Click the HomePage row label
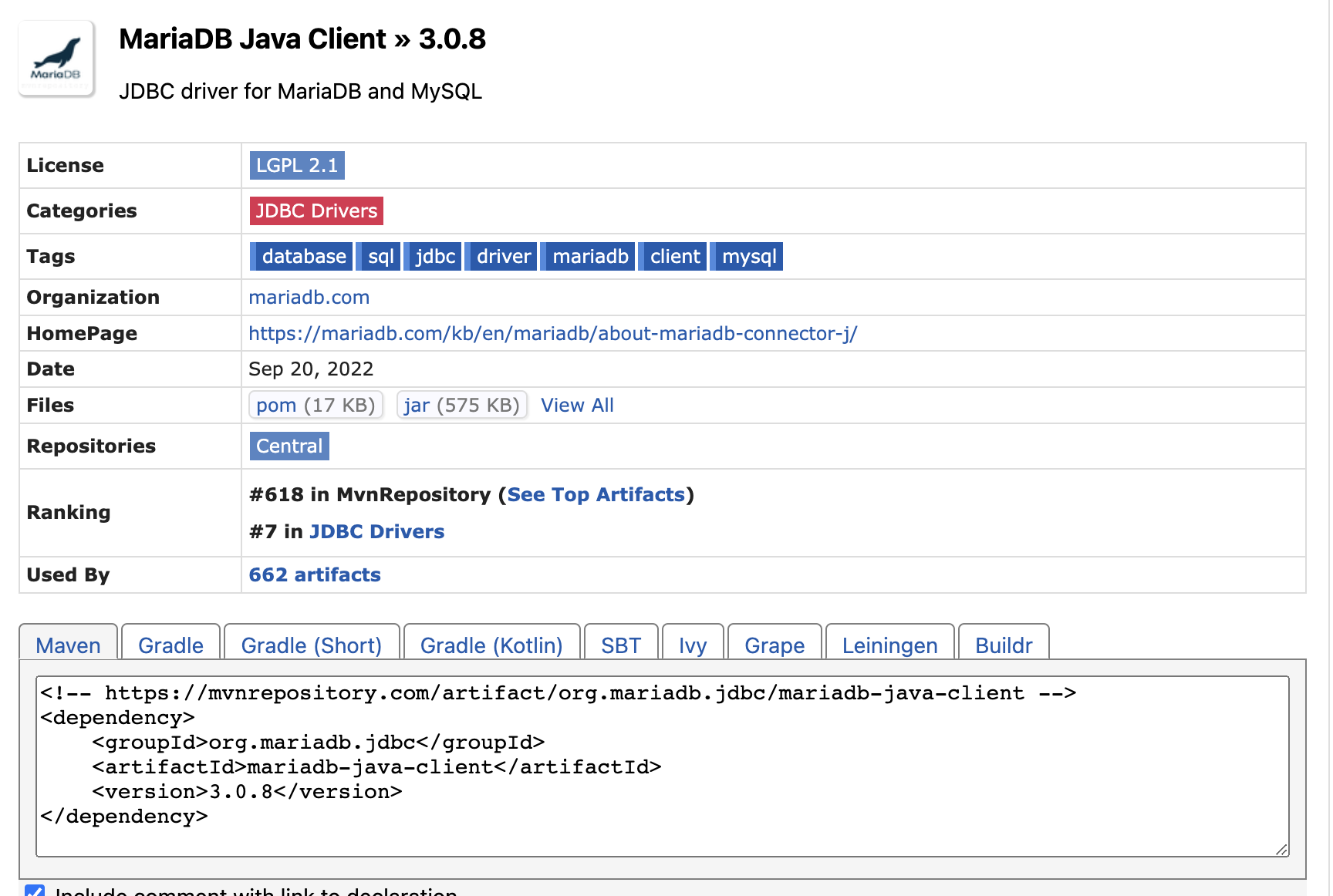1333x896 pixels. 82,333
